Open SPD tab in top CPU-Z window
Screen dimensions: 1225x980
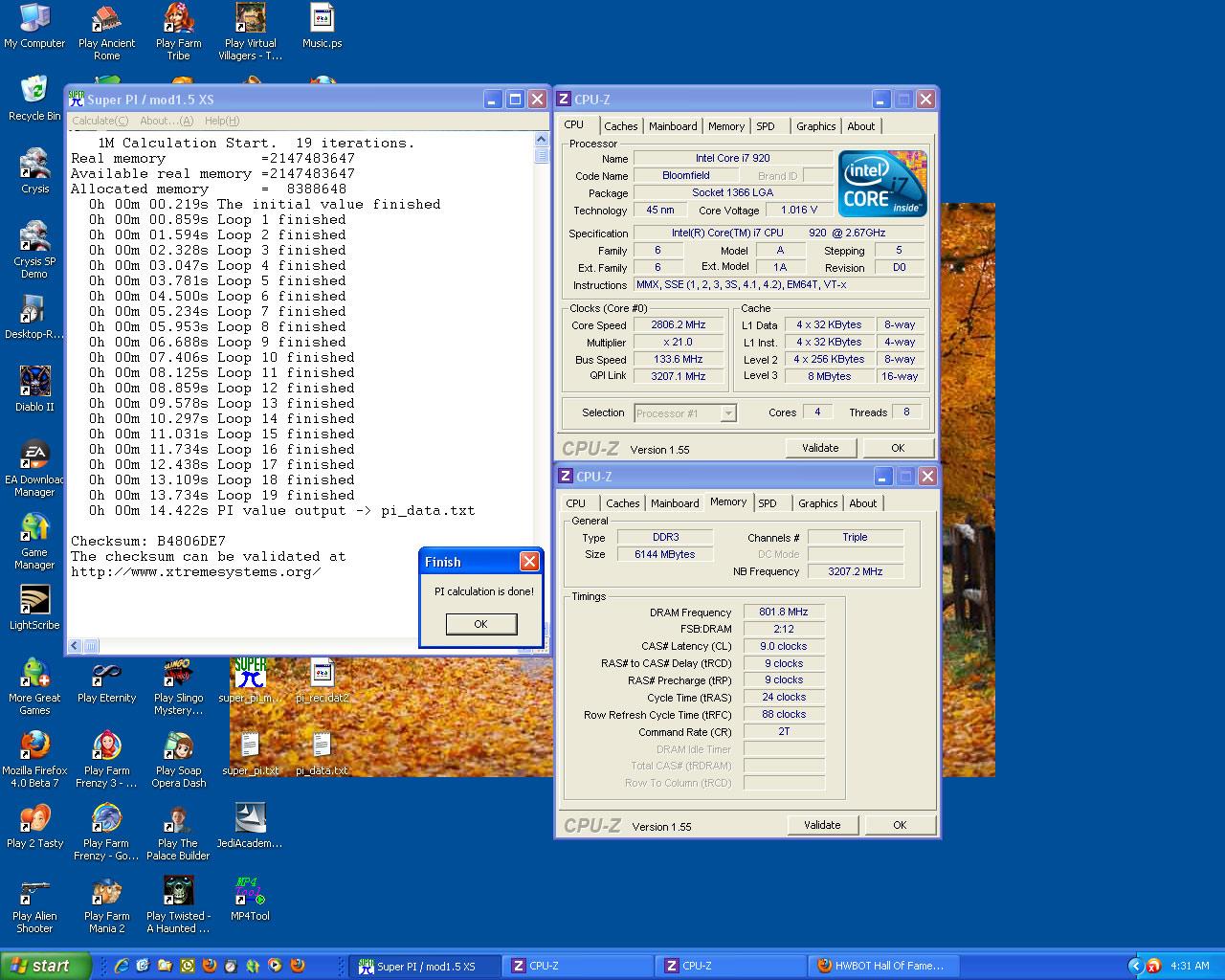766,126
